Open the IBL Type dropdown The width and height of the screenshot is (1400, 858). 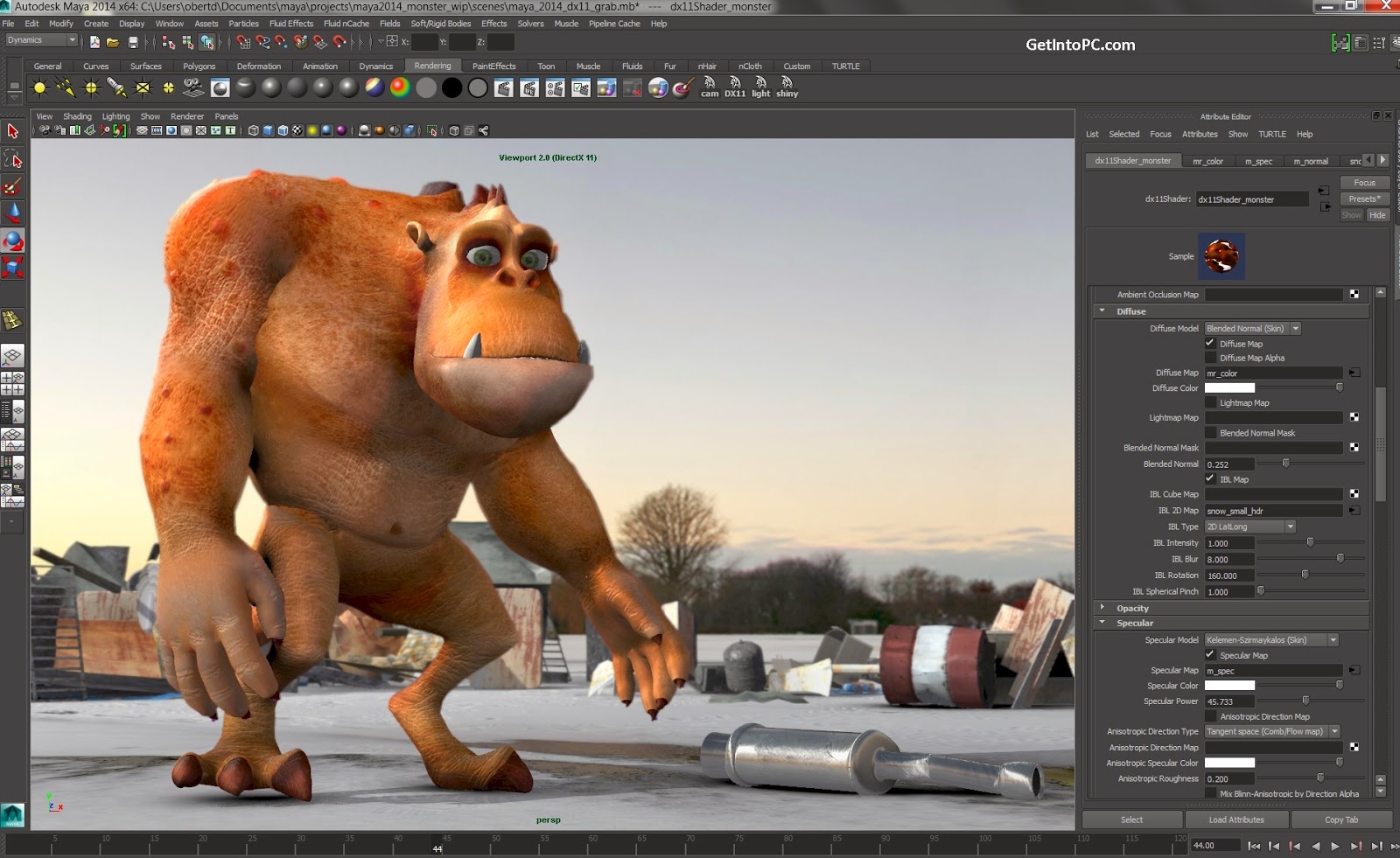point(1250,527)
